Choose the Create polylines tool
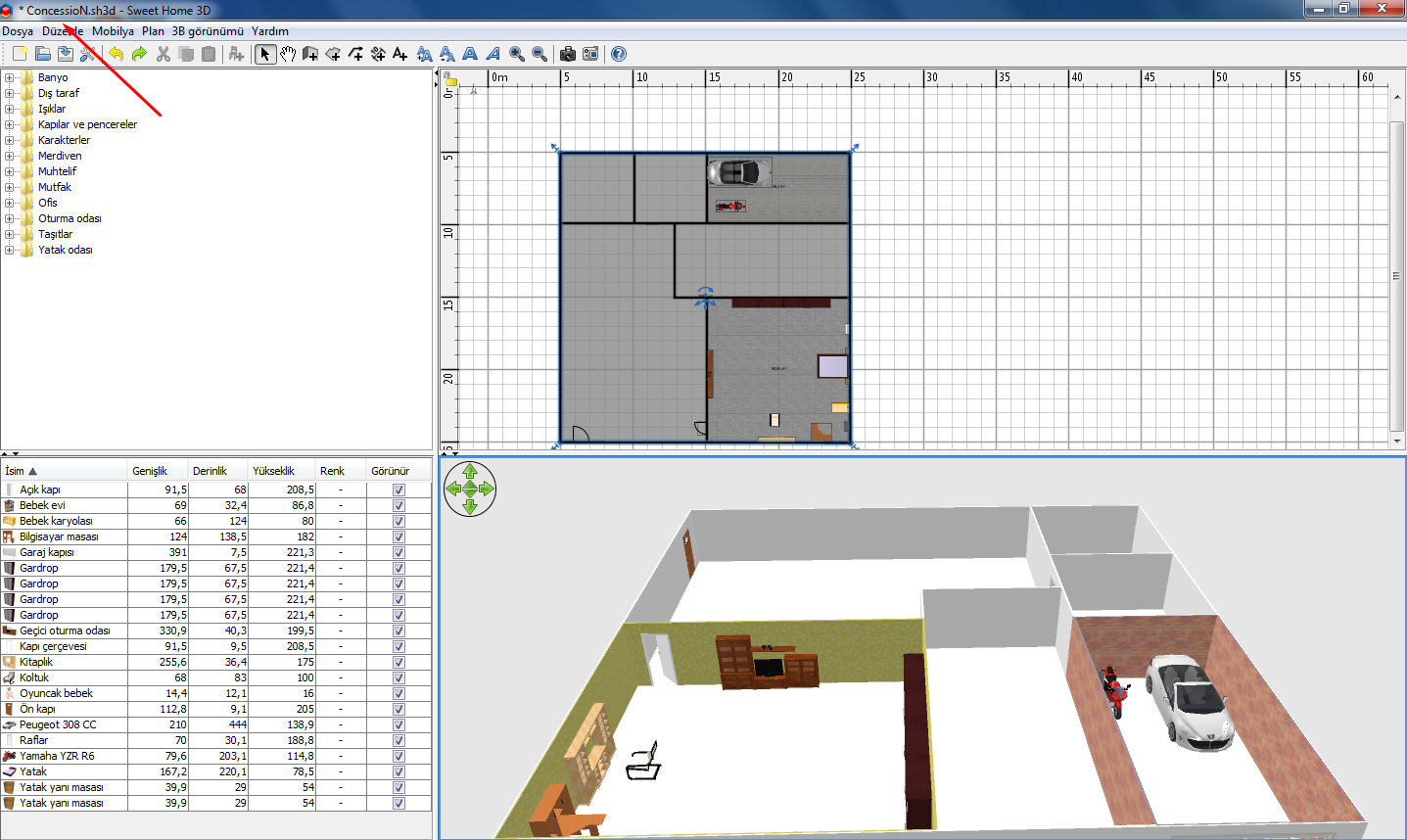The width and height of the screenshot is (1407, 840). (x=355, y=54)
